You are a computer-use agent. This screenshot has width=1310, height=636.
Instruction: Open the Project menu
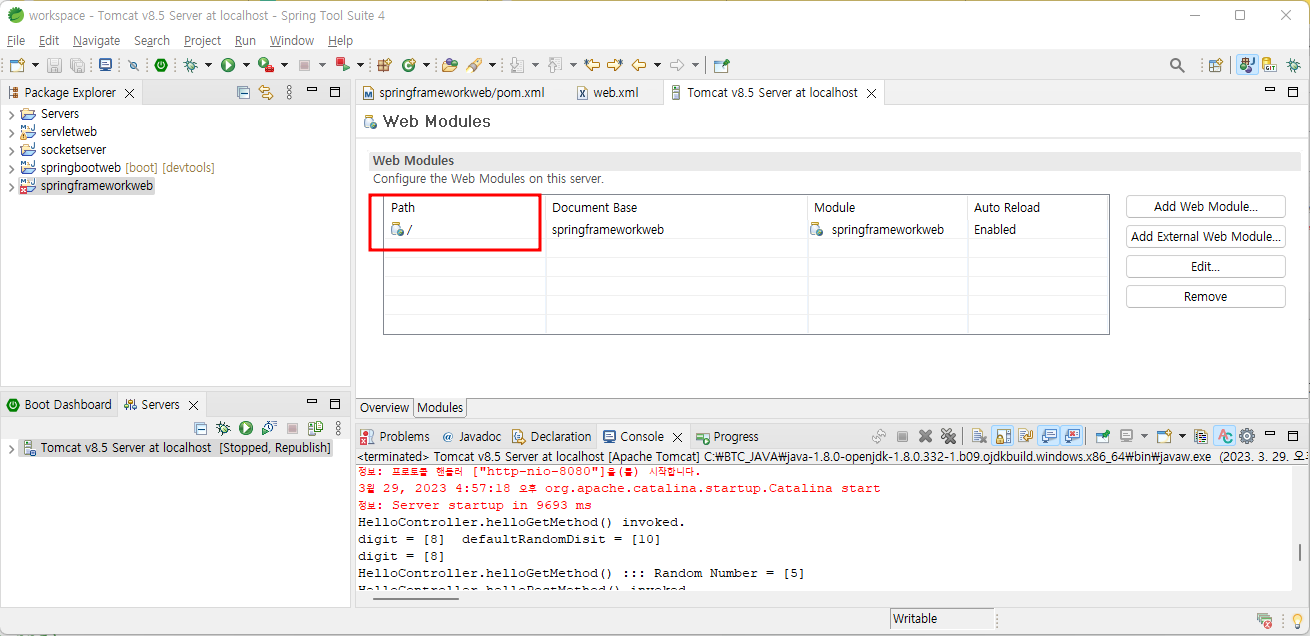pyautogui.click(x=202, y=41)
